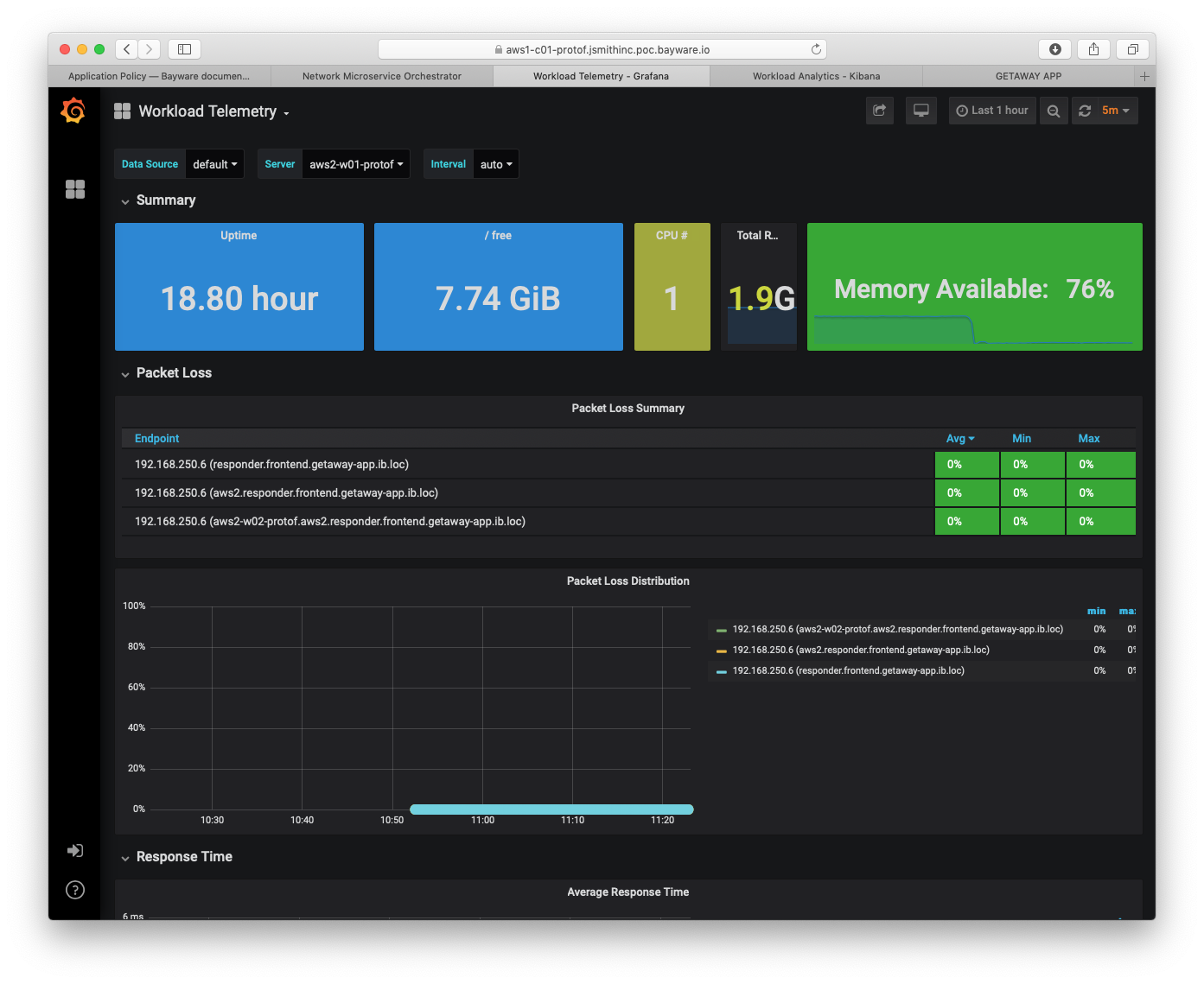
Task: Show all tabs overview icon
Action: click(x=1132, y=49)
